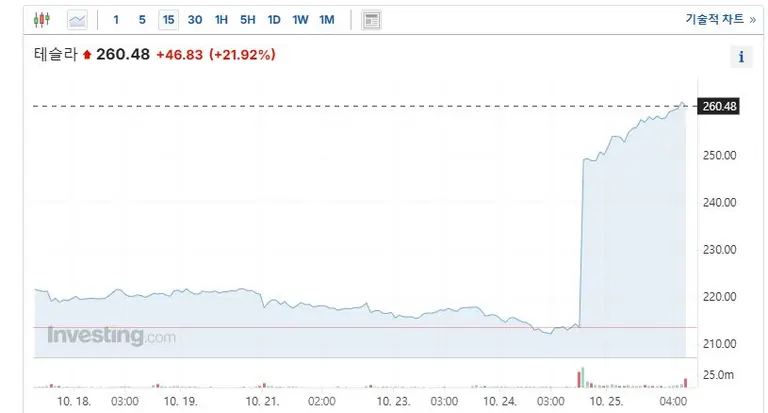Click the chart info icon
Screen dimensions: 768x413
click(x=741, y=57)
